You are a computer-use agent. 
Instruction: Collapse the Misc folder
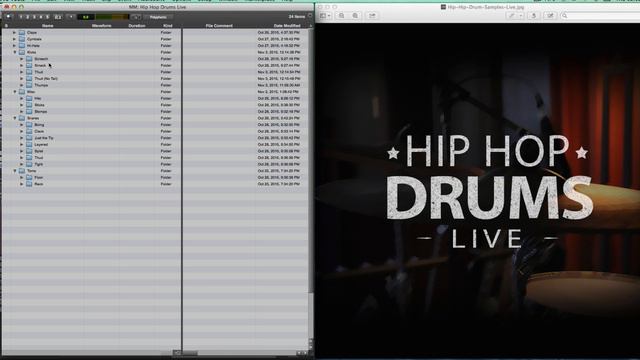(x=15, y=92)
